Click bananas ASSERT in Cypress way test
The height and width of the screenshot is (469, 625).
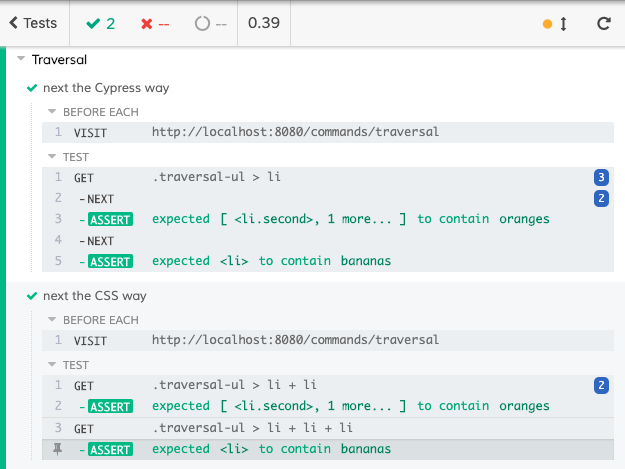[x=328, y=261]
